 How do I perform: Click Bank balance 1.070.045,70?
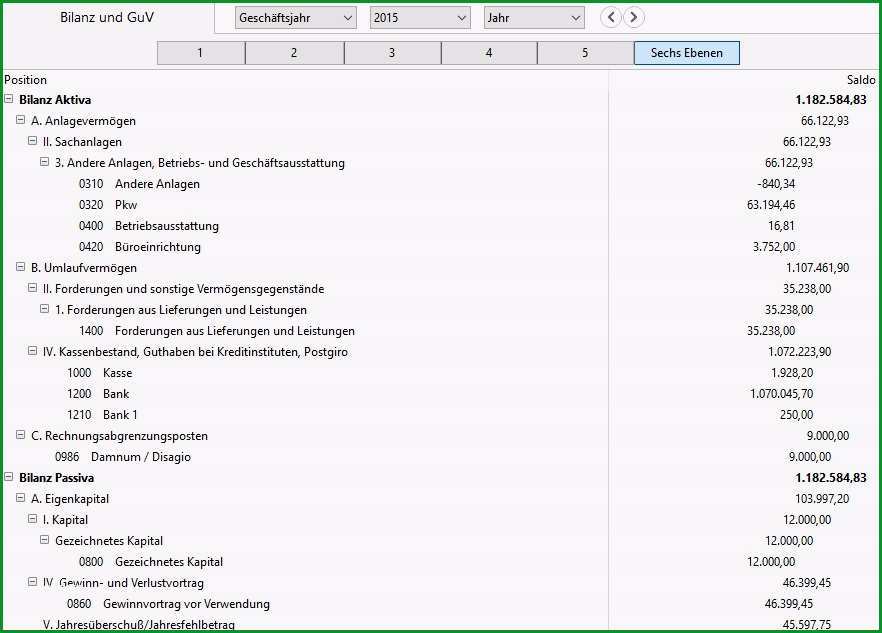pyautogui.click(x=782, y=394)
